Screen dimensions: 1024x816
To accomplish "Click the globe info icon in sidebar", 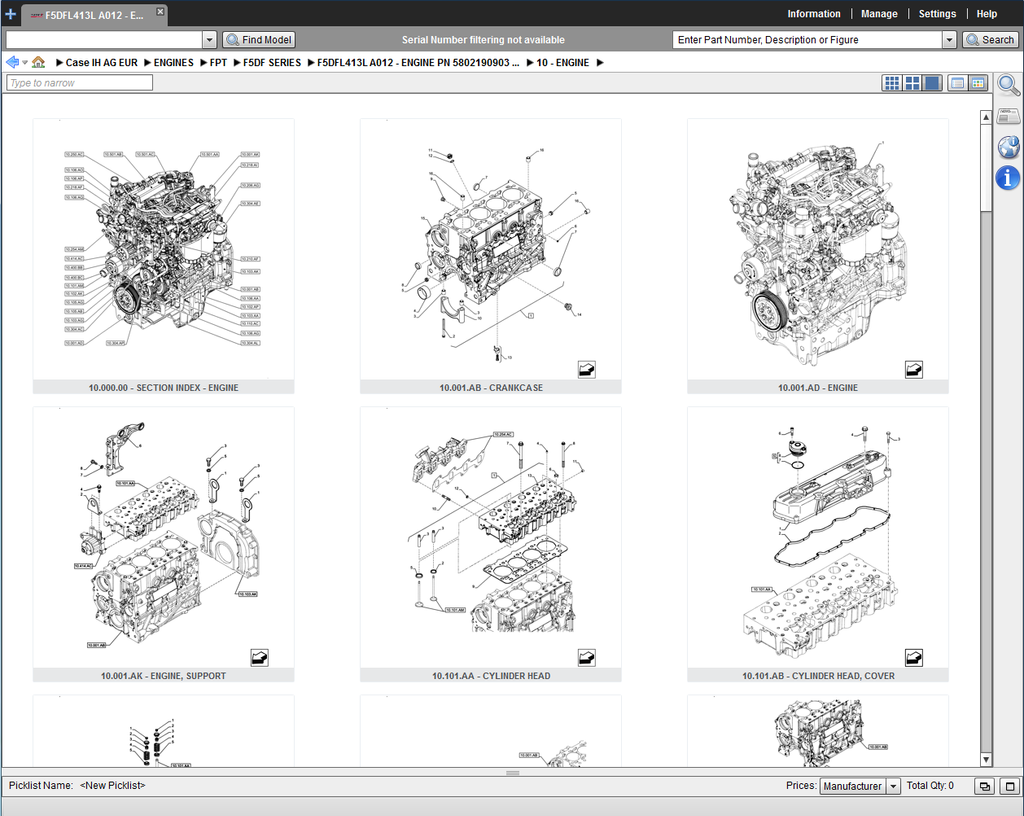I will [1008, 147].
